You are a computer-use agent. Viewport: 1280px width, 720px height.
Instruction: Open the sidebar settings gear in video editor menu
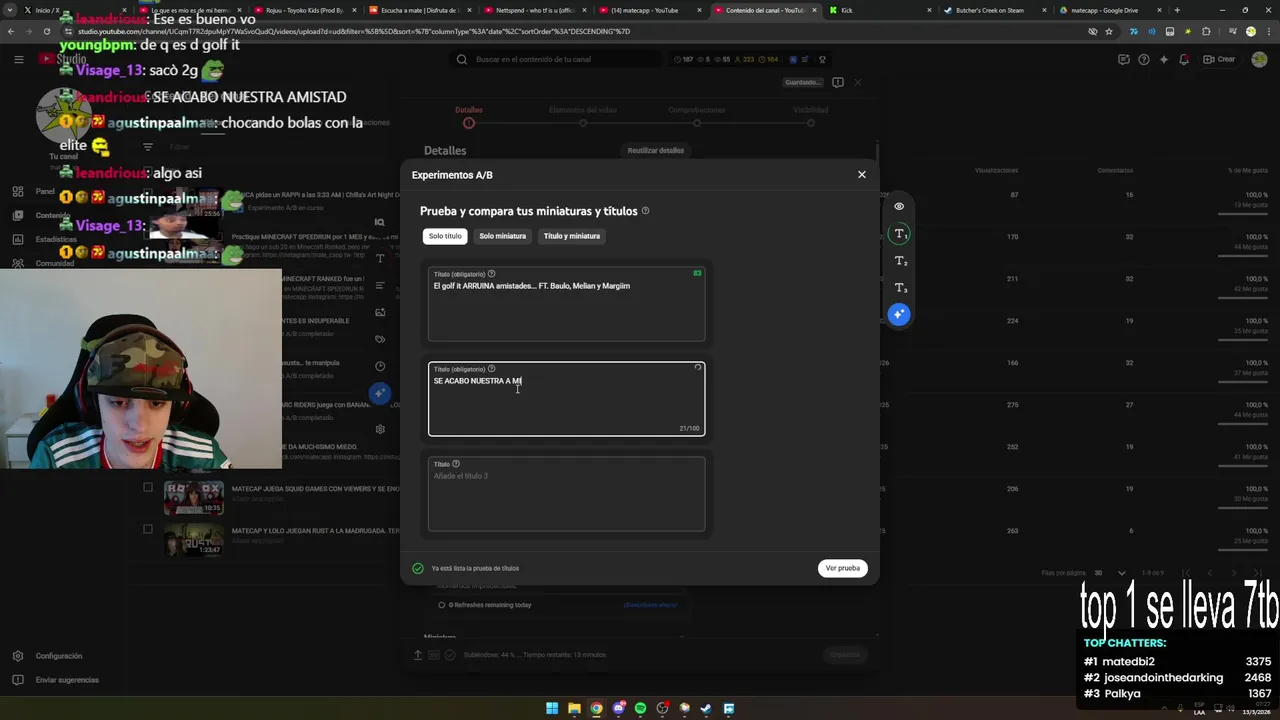tap(380, 429)
